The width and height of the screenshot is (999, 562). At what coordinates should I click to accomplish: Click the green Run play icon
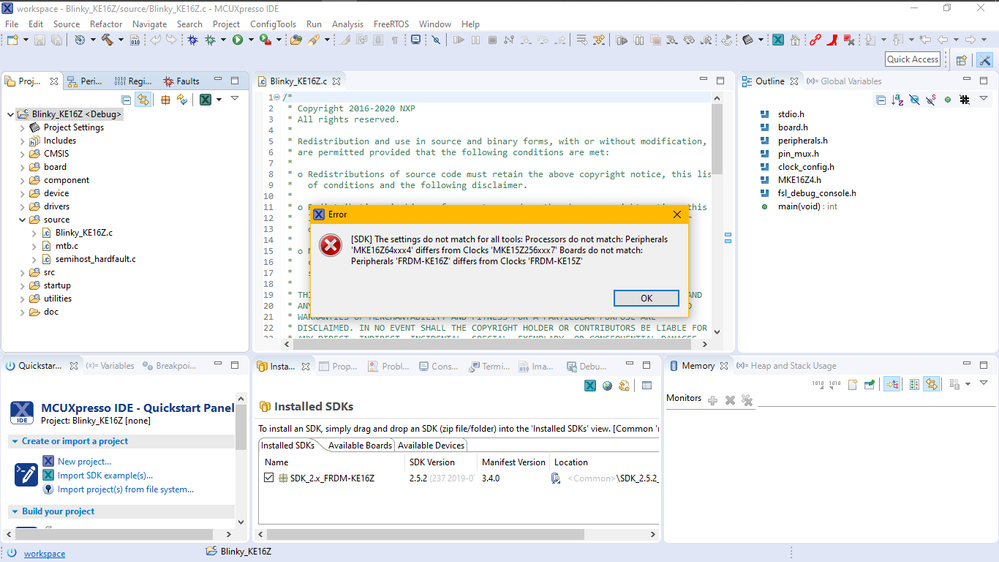click(238, 40)
